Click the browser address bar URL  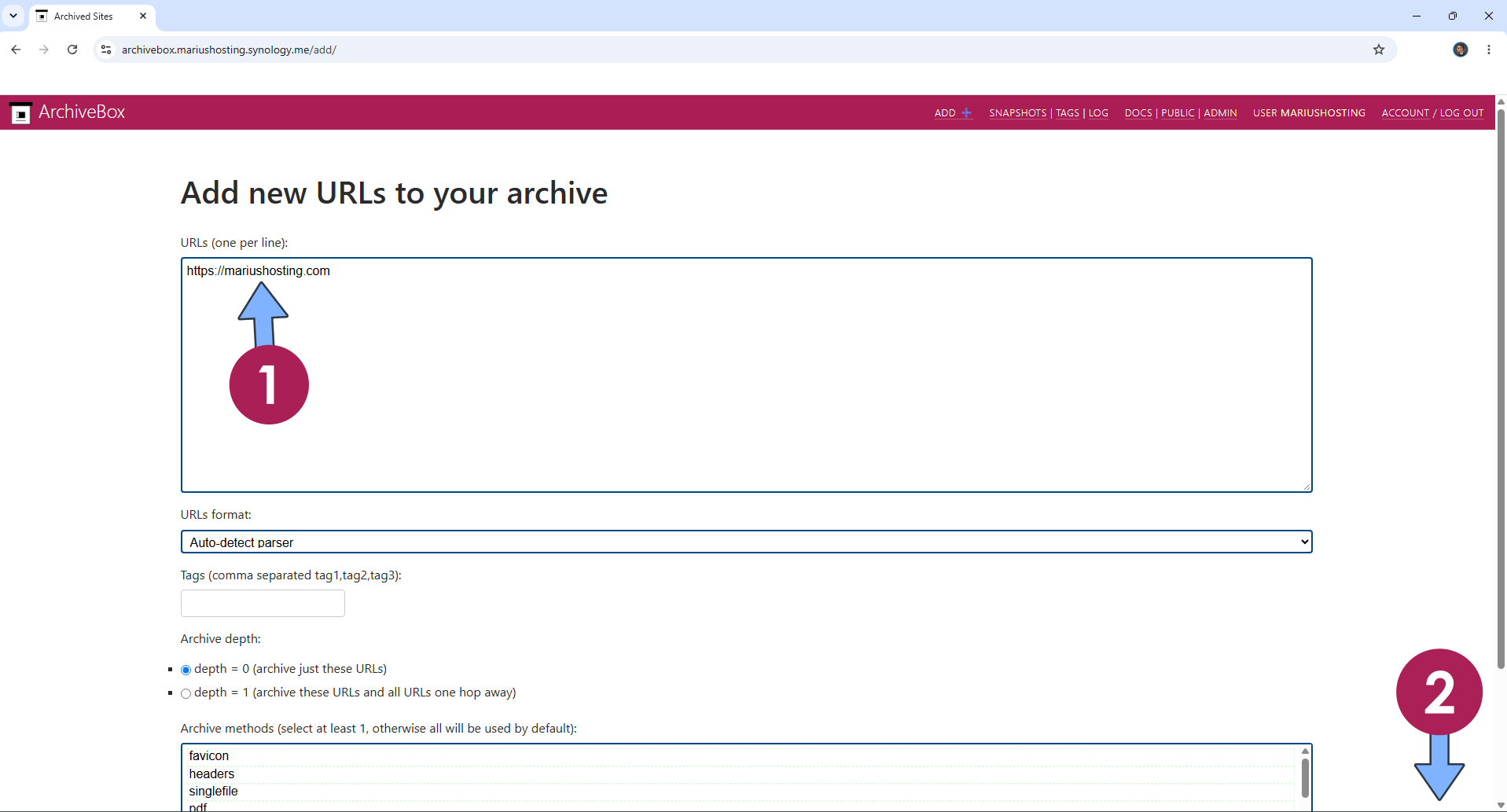[229, 50]
